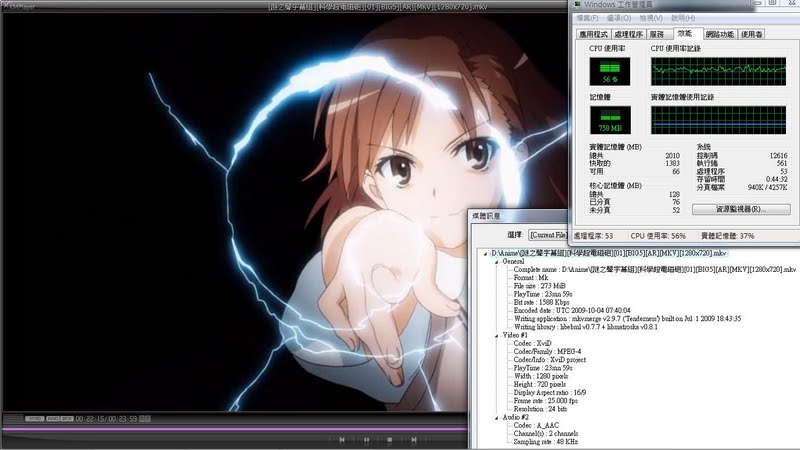Select the Codec : A_AAC row
Screen dimensions: 800x450
(x=536, y=425)
